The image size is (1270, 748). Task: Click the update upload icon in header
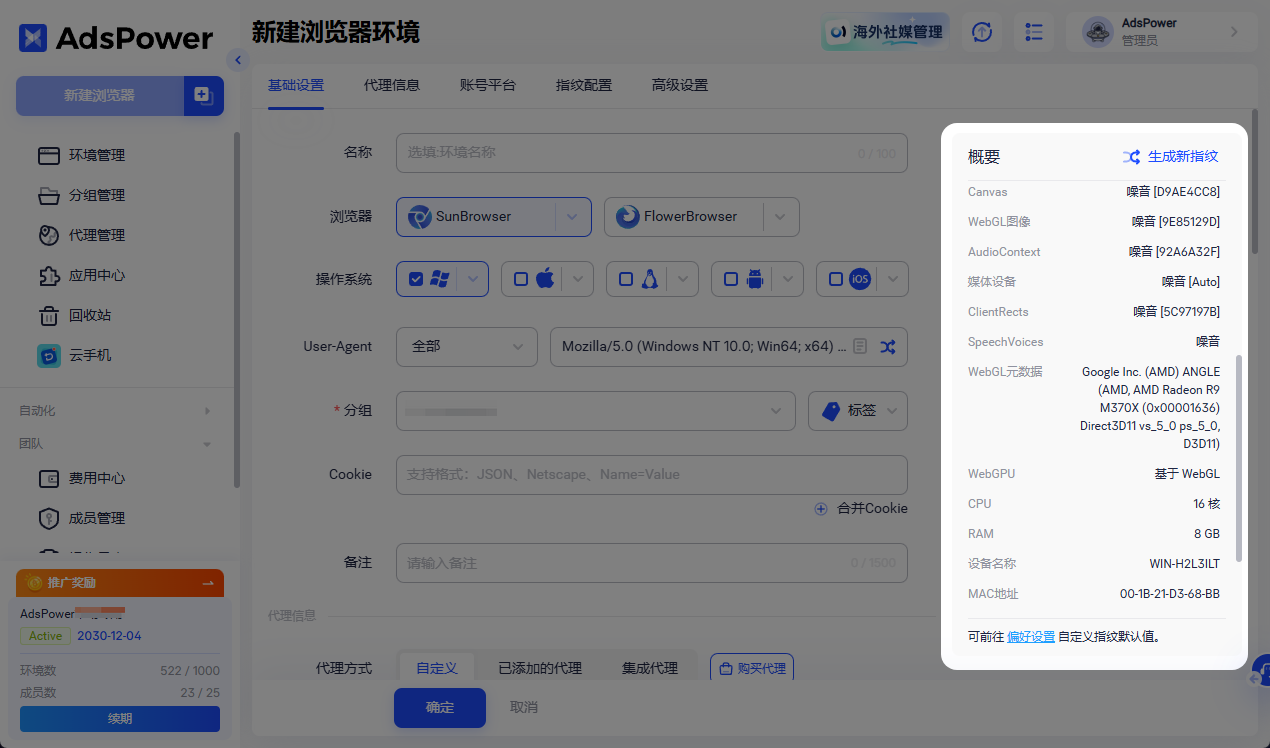[x=982, y=32]
